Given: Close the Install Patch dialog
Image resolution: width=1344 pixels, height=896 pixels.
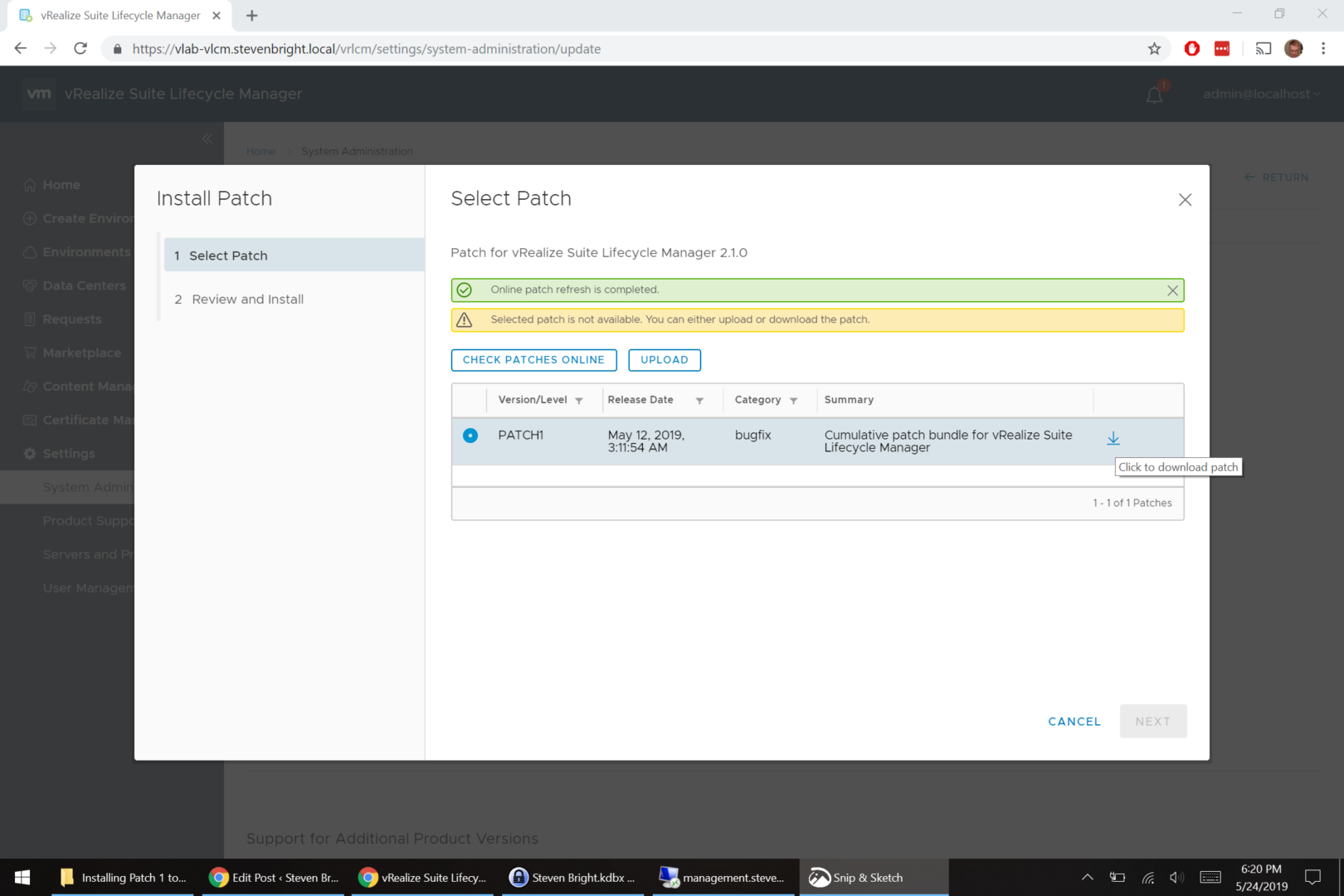Looking at the screenshot, I should pos(1184,200).
